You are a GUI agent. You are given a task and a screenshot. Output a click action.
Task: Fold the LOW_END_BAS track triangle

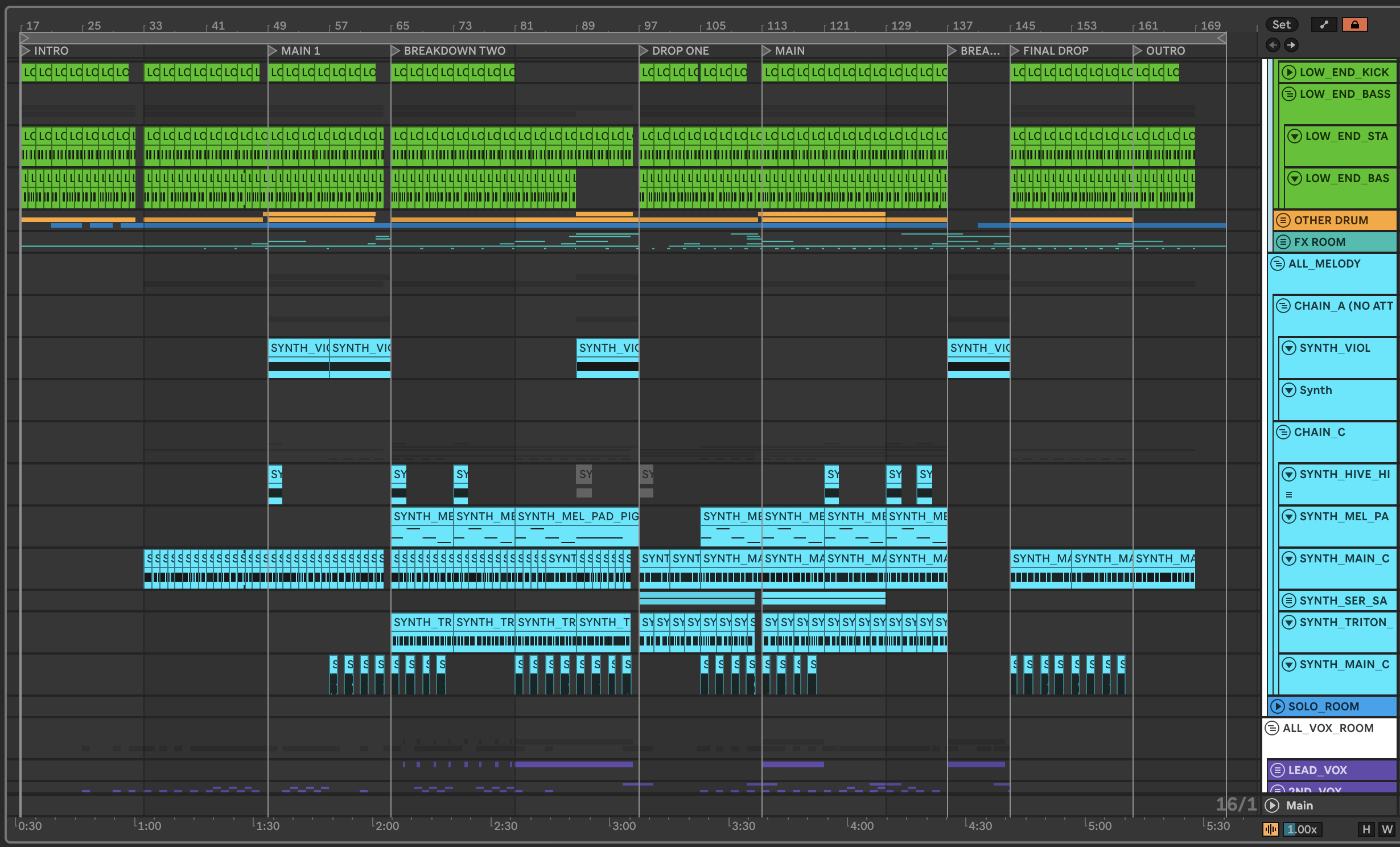click(1295, 178)
